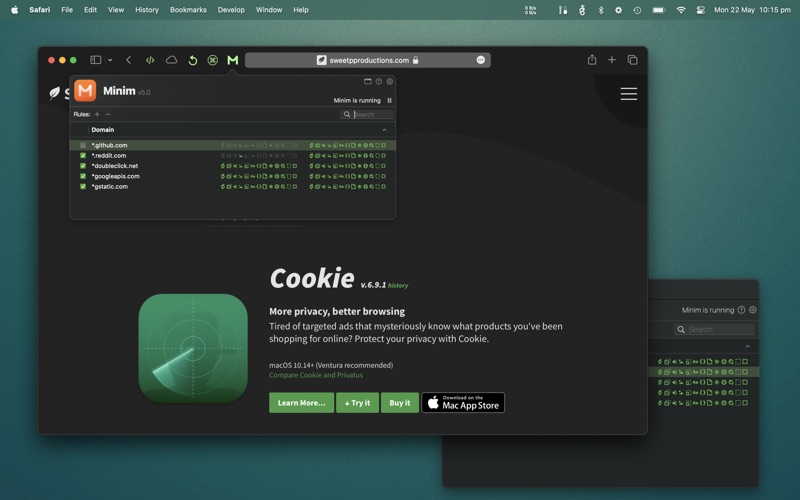Select the *.reddit.com domain row
The width and height of the screenshot is (800, 500).
[233, 156]
